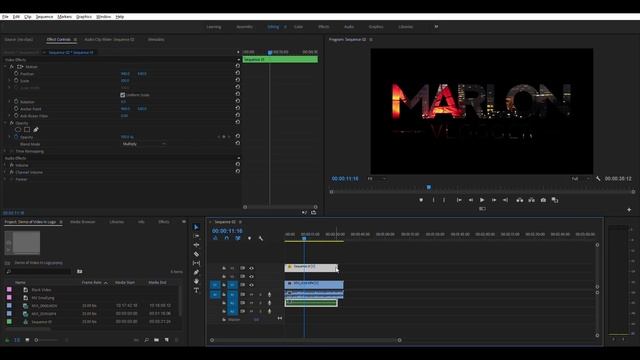Toggle animation stopwatch for Anchor Point
The height and width of the screenshot is (360, 640).
click(x=16, y=109)
